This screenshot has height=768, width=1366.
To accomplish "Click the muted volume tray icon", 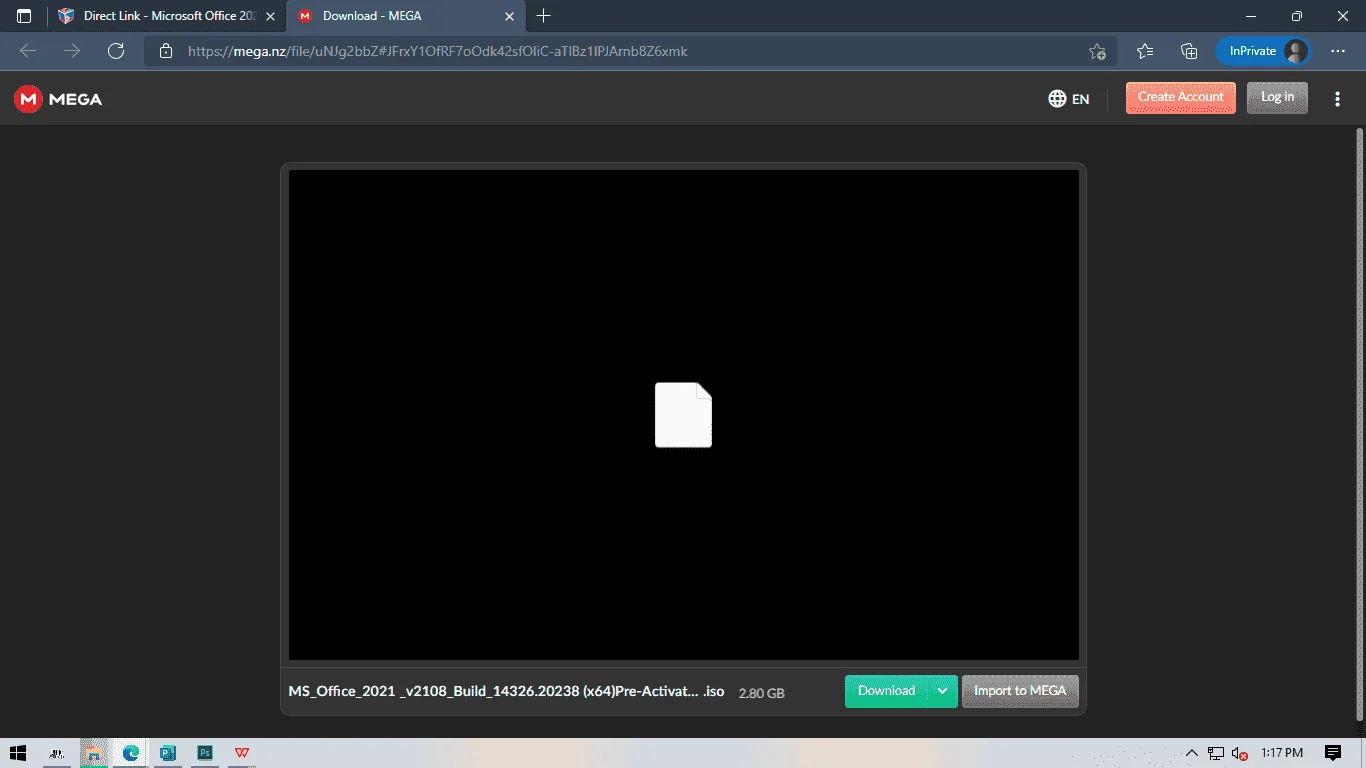I will tap(1240, 753).
